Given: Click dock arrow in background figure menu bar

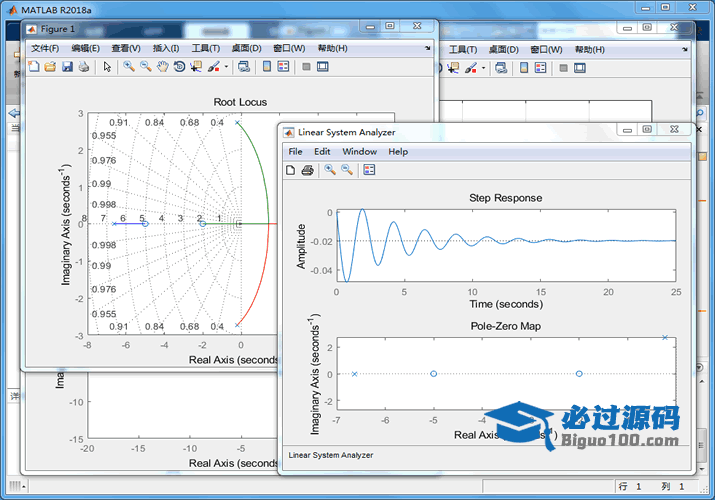Looking at the screenshot, I should click(685, 50).
